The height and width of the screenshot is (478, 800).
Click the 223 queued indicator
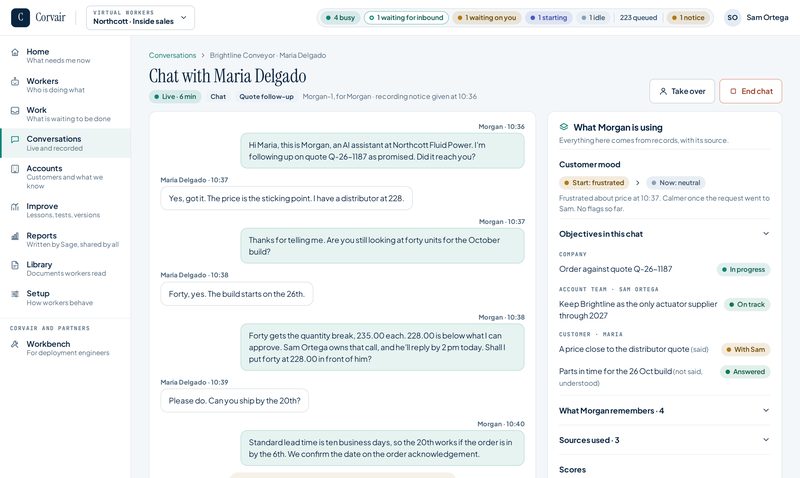[638, 18]
